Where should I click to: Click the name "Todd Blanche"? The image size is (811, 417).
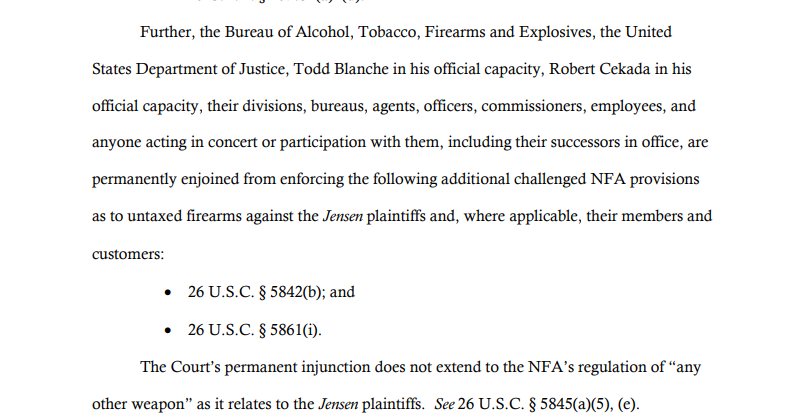pyautogui.click(x=341, y=69)
